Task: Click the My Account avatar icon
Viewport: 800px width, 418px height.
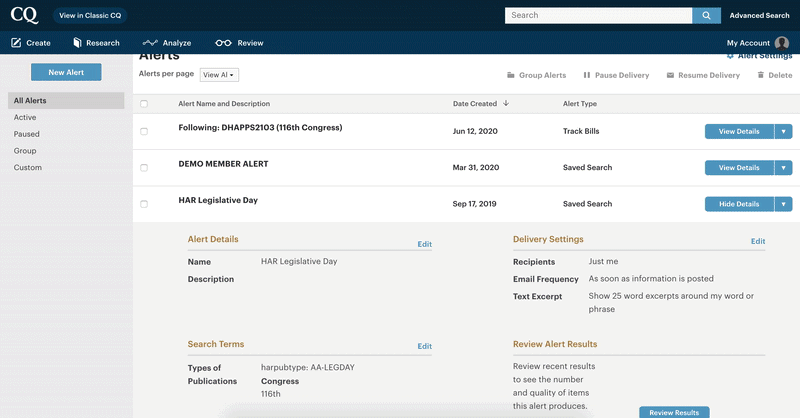Action: pos(782,43)
